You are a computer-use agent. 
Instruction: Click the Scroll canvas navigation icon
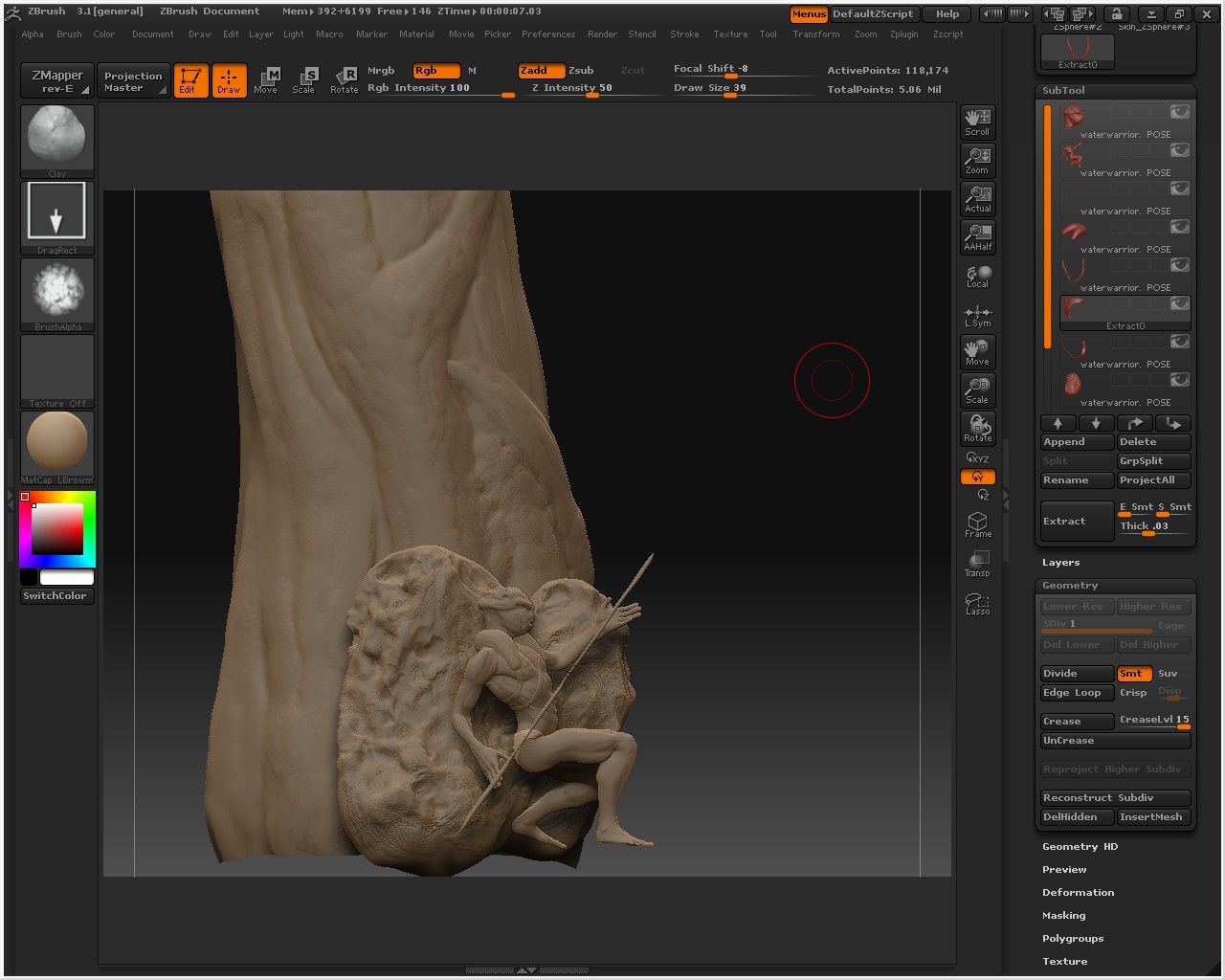tap(978, 122)
